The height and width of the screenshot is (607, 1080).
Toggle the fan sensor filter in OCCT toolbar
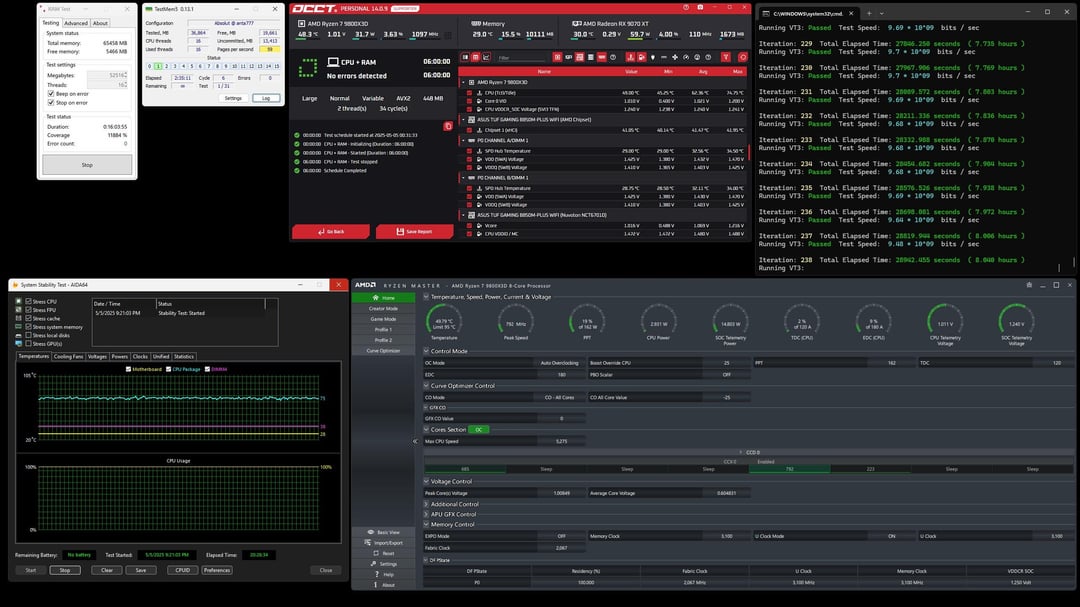click(675, 57)
